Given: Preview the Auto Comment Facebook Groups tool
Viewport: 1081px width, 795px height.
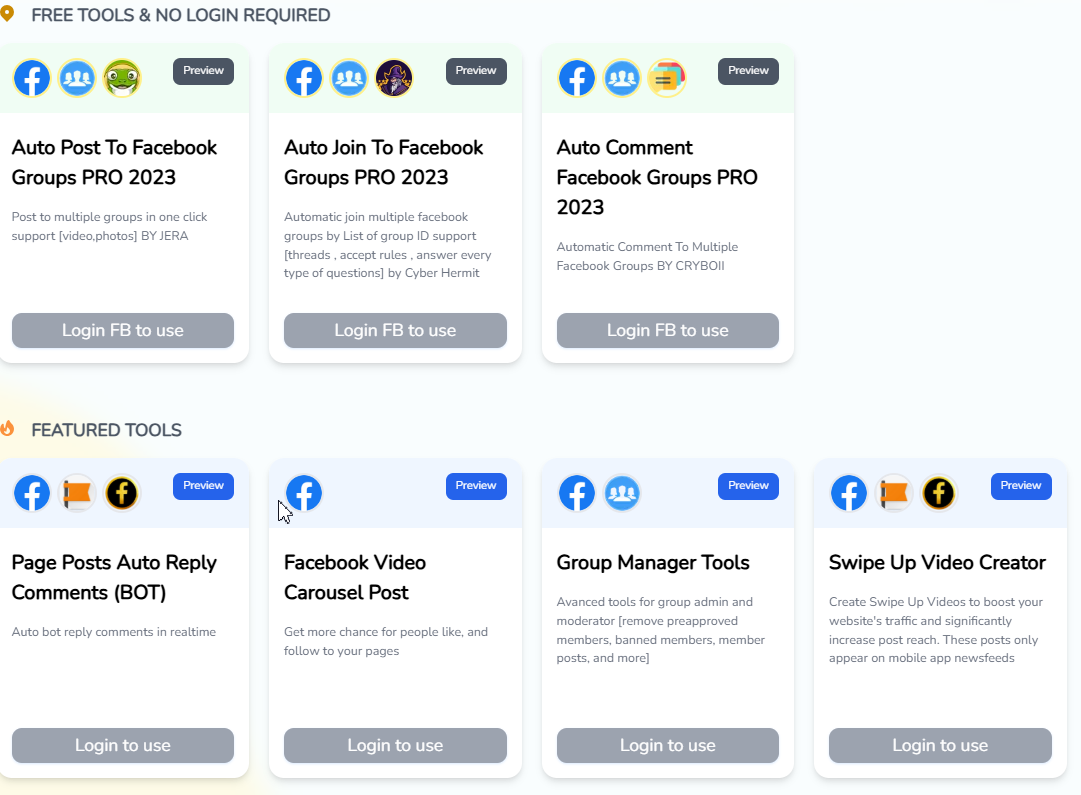Looking at the screenshot, I should [748, 71].
